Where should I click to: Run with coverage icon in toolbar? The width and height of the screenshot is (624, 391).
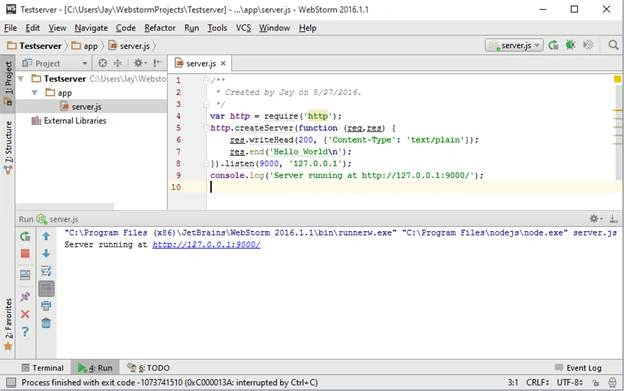[588, 45]
